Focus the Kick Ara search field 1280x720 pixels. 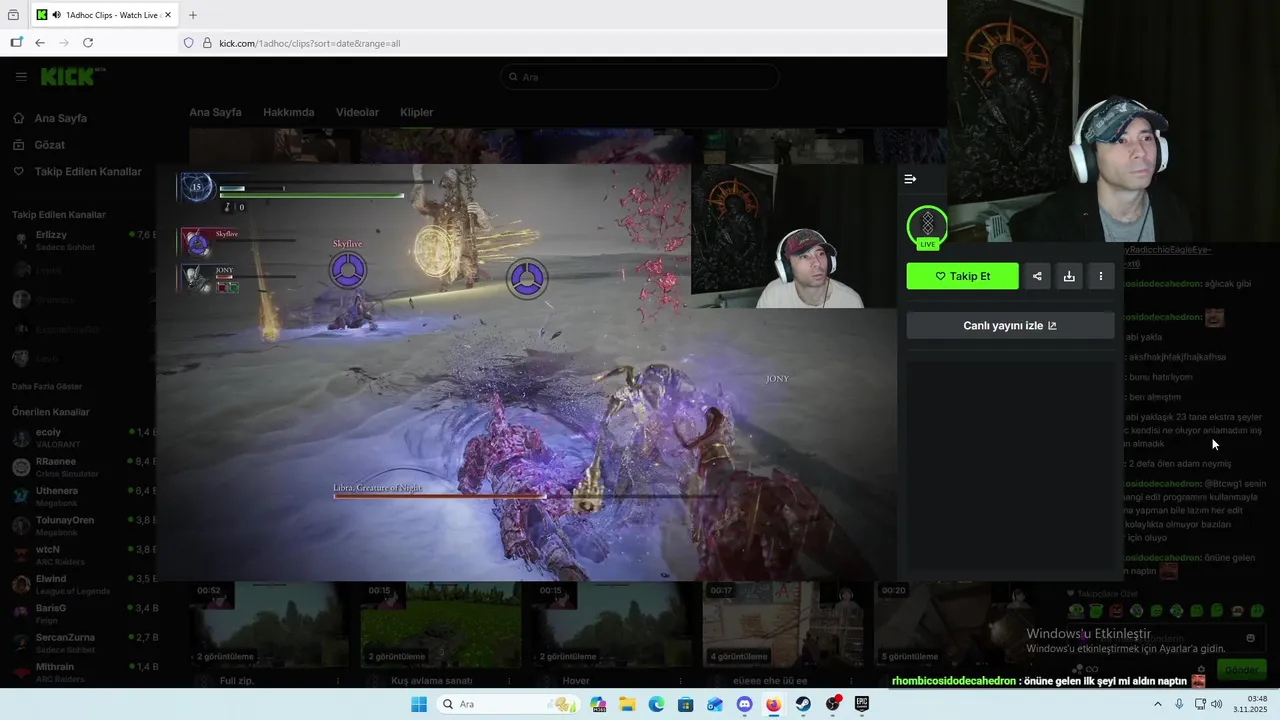pyautogui.click(x=640, y=77)
